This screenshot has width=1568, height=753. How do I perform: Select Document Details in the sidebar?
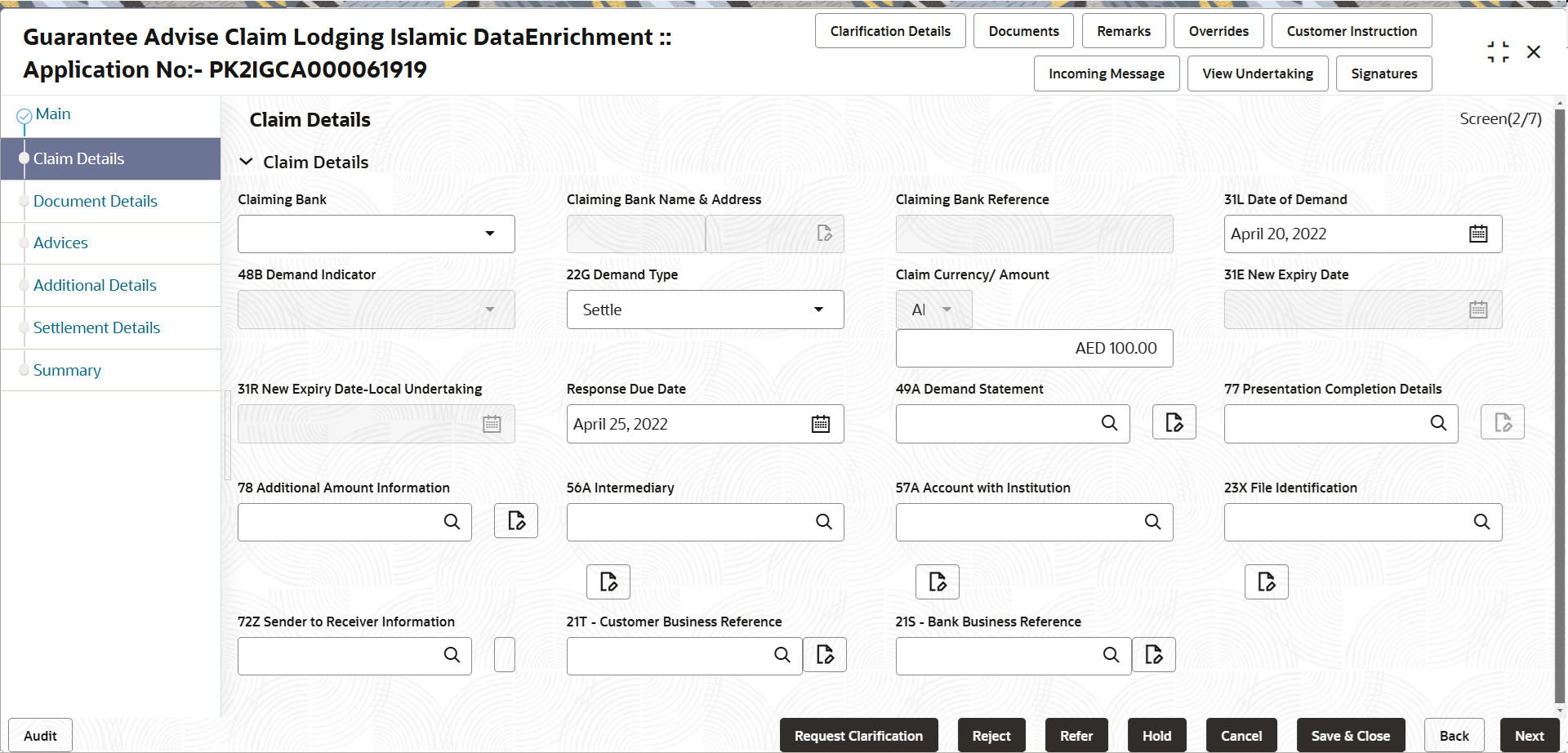96,201
